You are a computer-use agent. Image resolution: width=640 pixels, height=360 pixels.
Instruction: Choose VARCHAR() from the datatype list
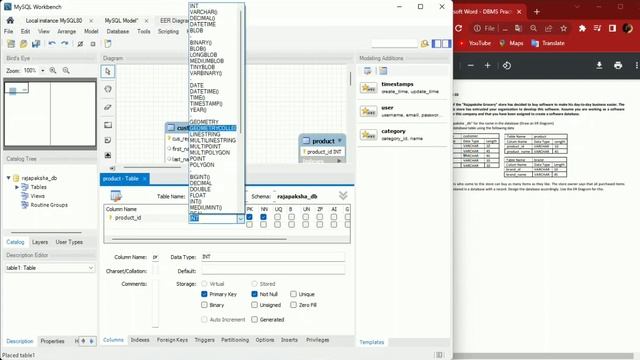(x=203, y=12)
